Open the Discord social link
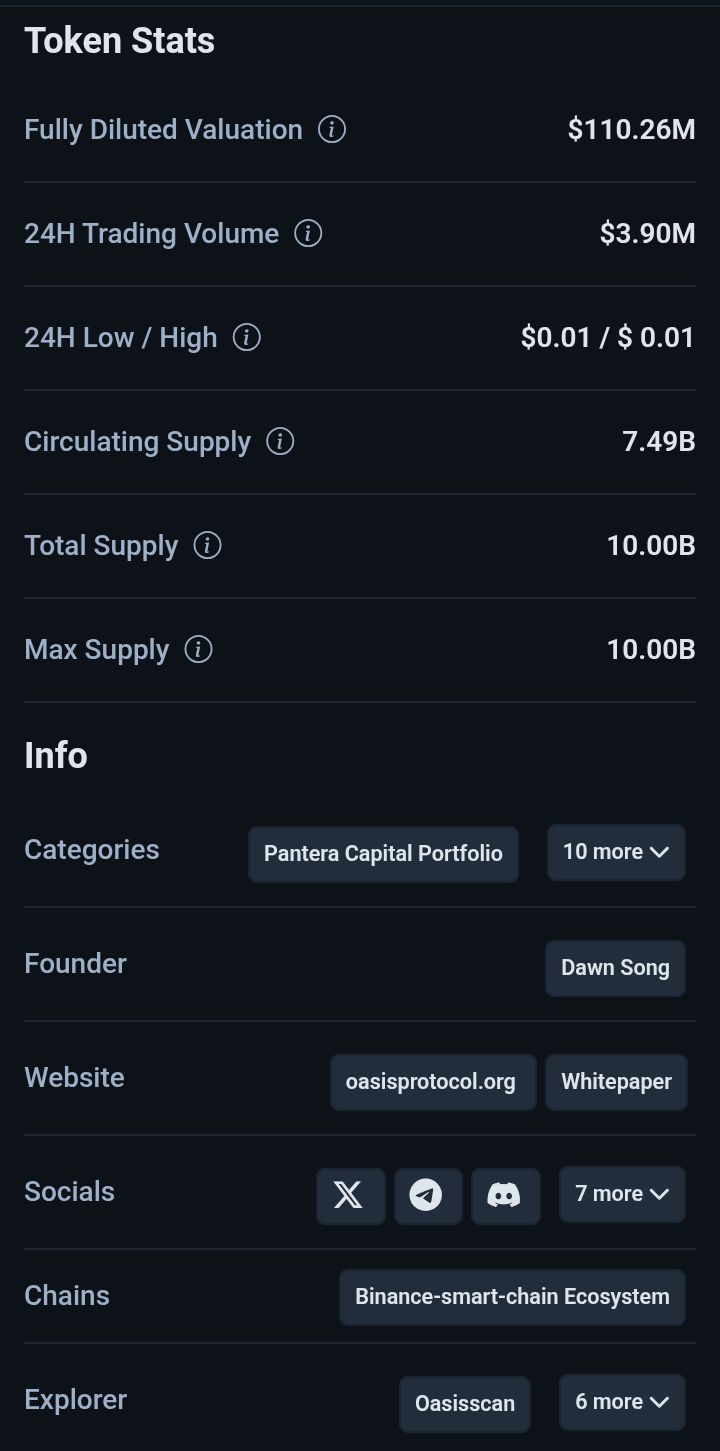 pyautogui.click(x=504, y=1195)
